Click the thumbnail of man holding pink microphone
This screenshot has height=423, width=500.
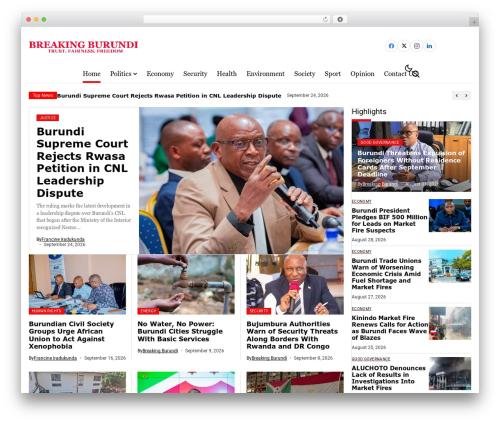295,284
